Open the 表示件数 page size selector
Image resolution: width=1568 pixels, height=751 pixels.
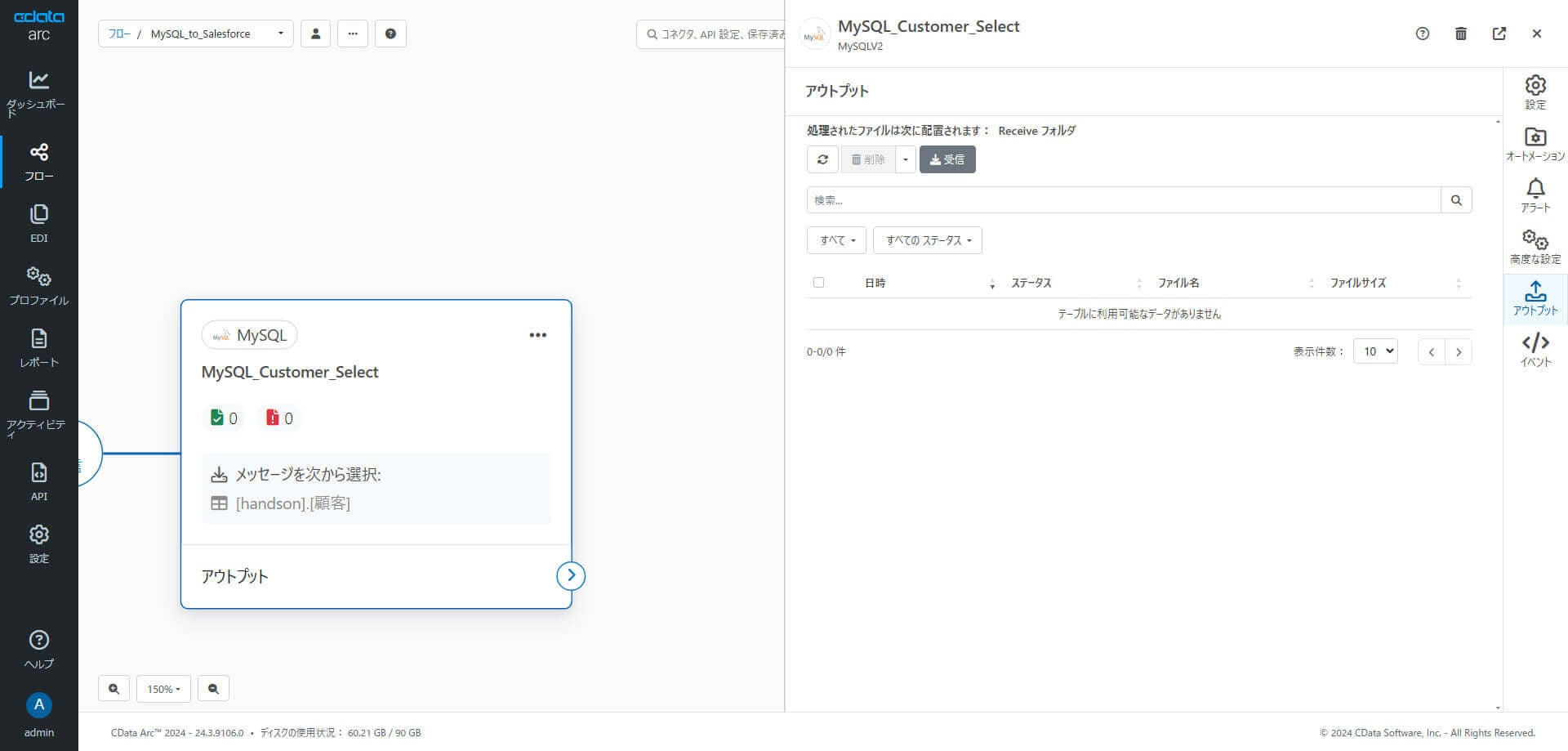coord(1375,351)
